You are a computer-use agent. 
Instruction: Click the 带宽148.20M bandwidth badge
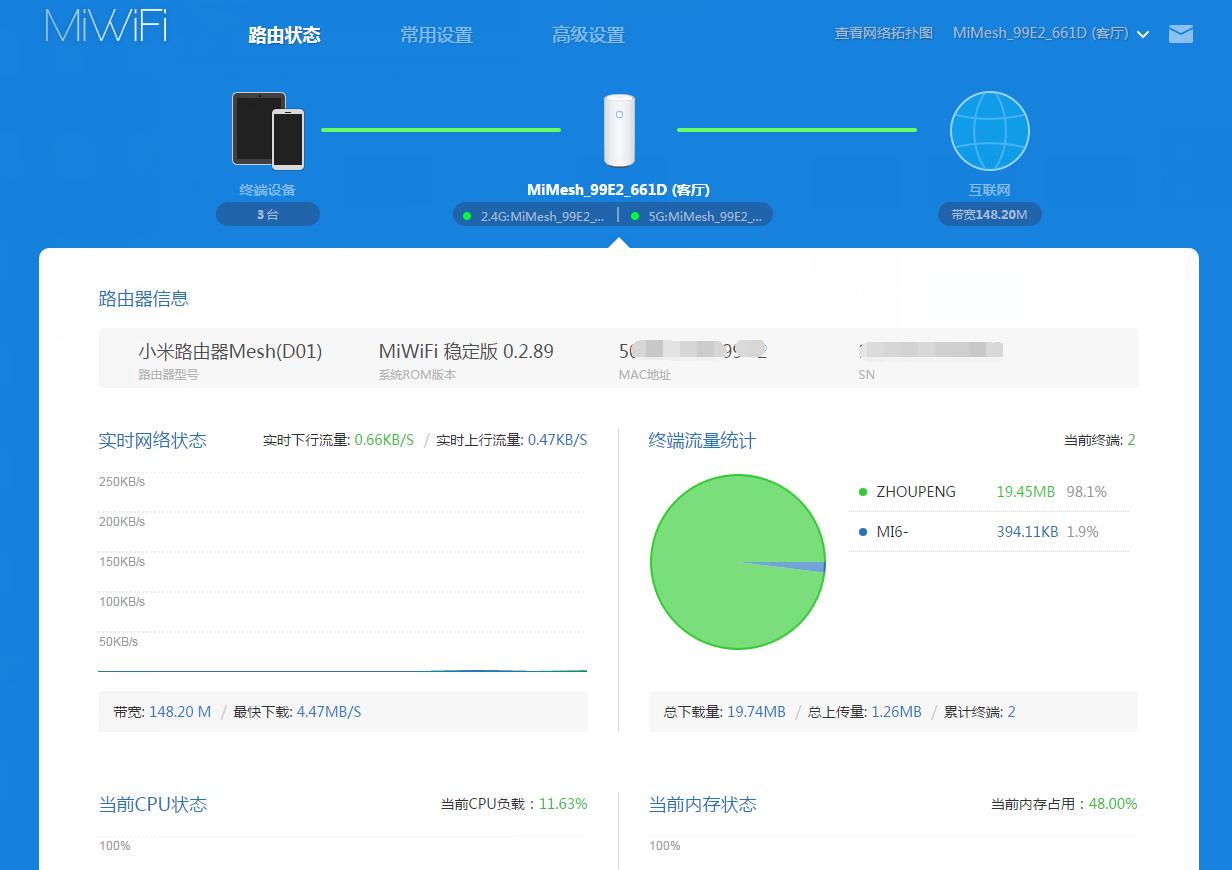[x=988, y=213]
